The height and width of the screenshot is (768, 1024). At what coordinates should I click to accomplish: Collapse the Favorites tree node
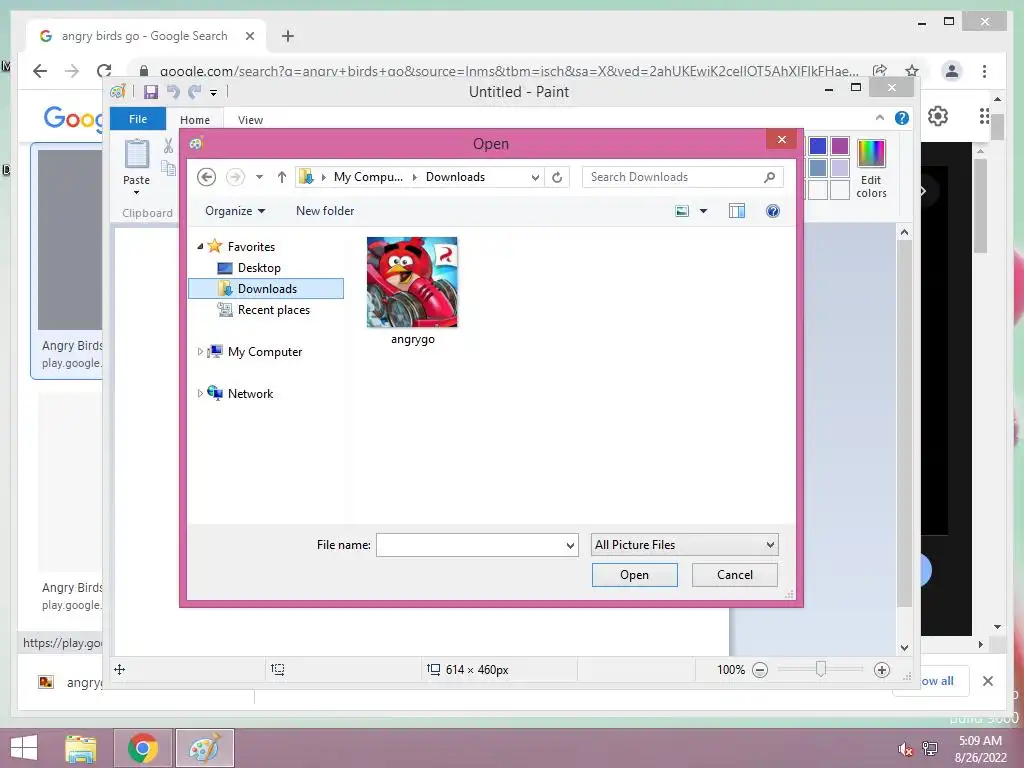200,246
